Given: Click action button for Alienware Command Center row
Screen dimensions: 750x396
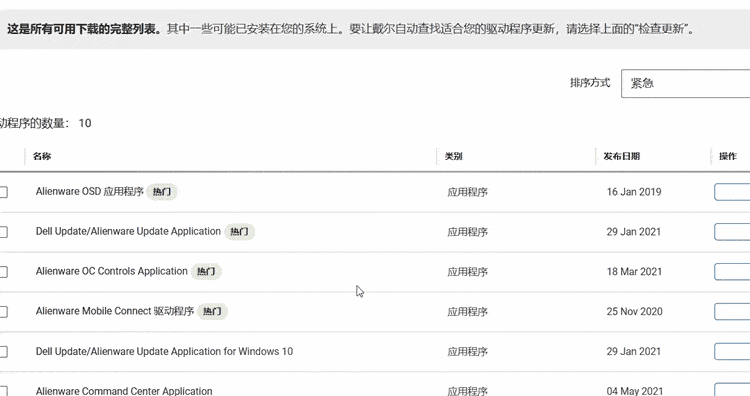Looking at the screenshot, I should (732, 389).
